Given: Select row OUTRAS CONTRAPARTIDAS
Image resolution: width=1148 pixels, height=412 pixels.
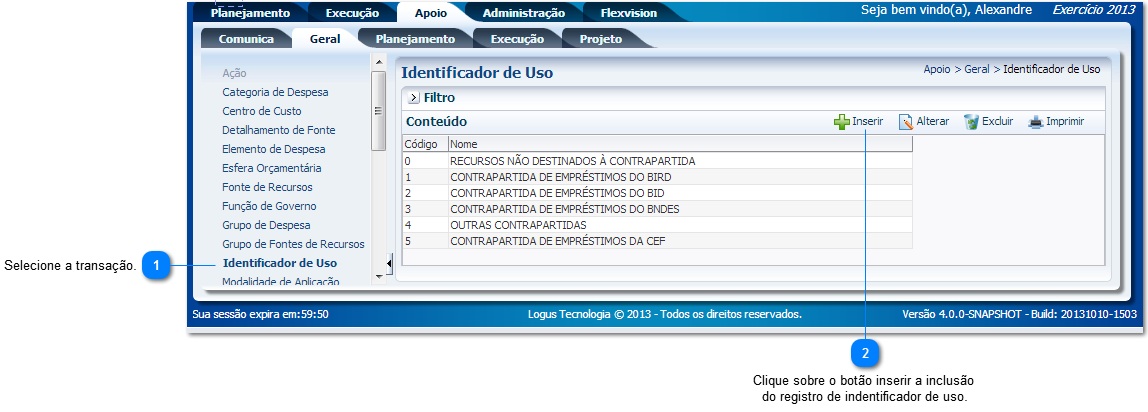Looking at the screenshot, I should pos(657,225).
